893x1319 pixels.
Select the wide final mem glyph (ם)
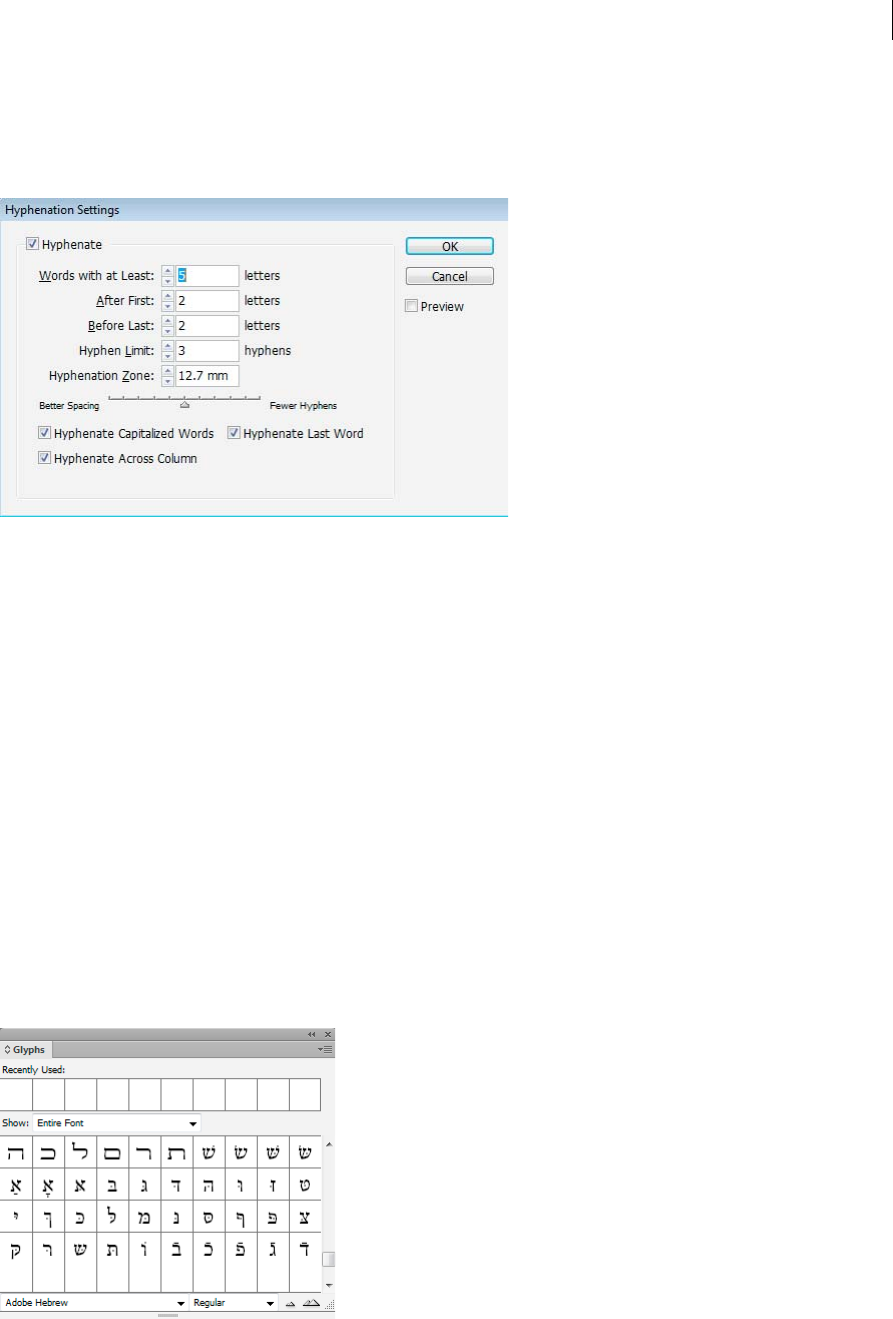(112, 1153)
